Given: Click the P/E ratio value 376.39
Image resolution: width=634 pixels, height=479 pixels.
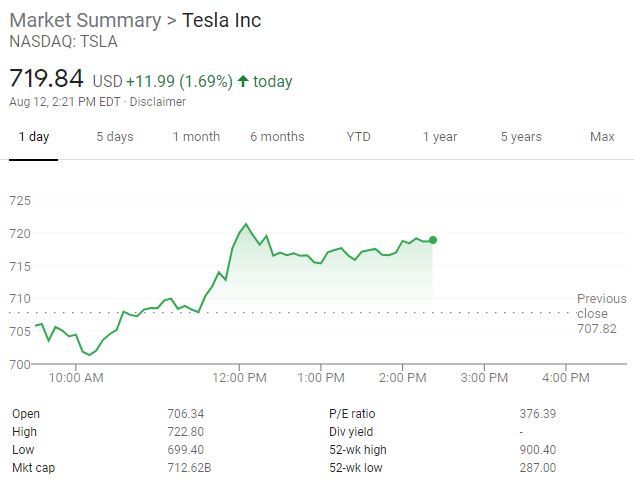Looking at the screenshot, I should (538, 414).
